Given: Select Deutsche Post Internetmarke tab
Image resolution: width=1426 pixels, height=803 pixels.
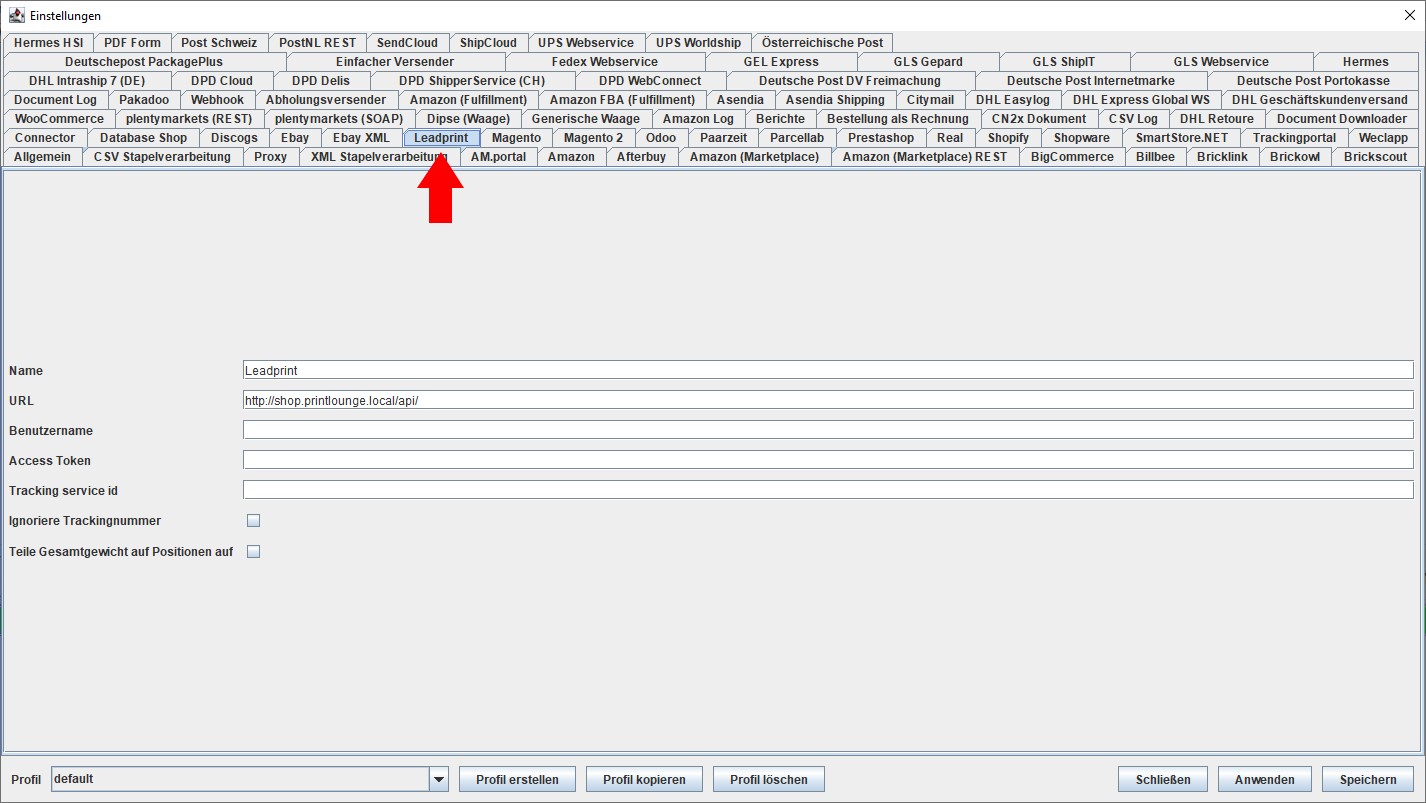Looking at the screenshot, I should [x=1091, y=81].
